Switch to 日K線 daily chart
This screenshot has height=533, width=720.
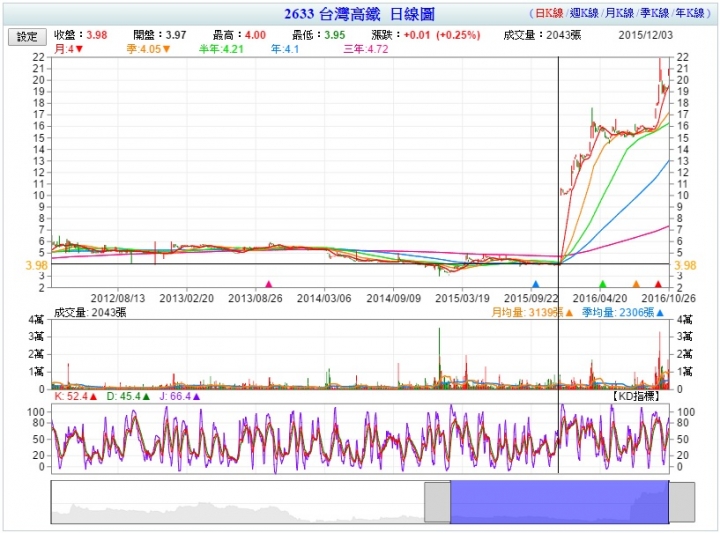point(549,13)
